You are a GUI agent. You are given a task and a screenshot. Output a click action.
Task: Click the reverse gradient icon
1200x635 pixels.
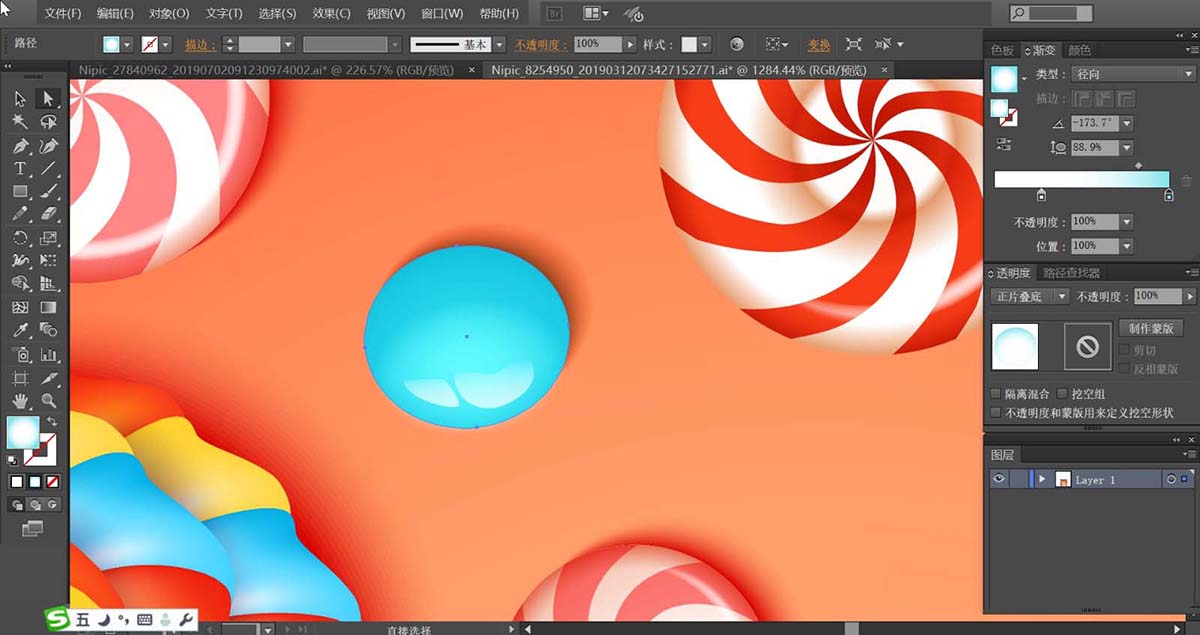1003,145
